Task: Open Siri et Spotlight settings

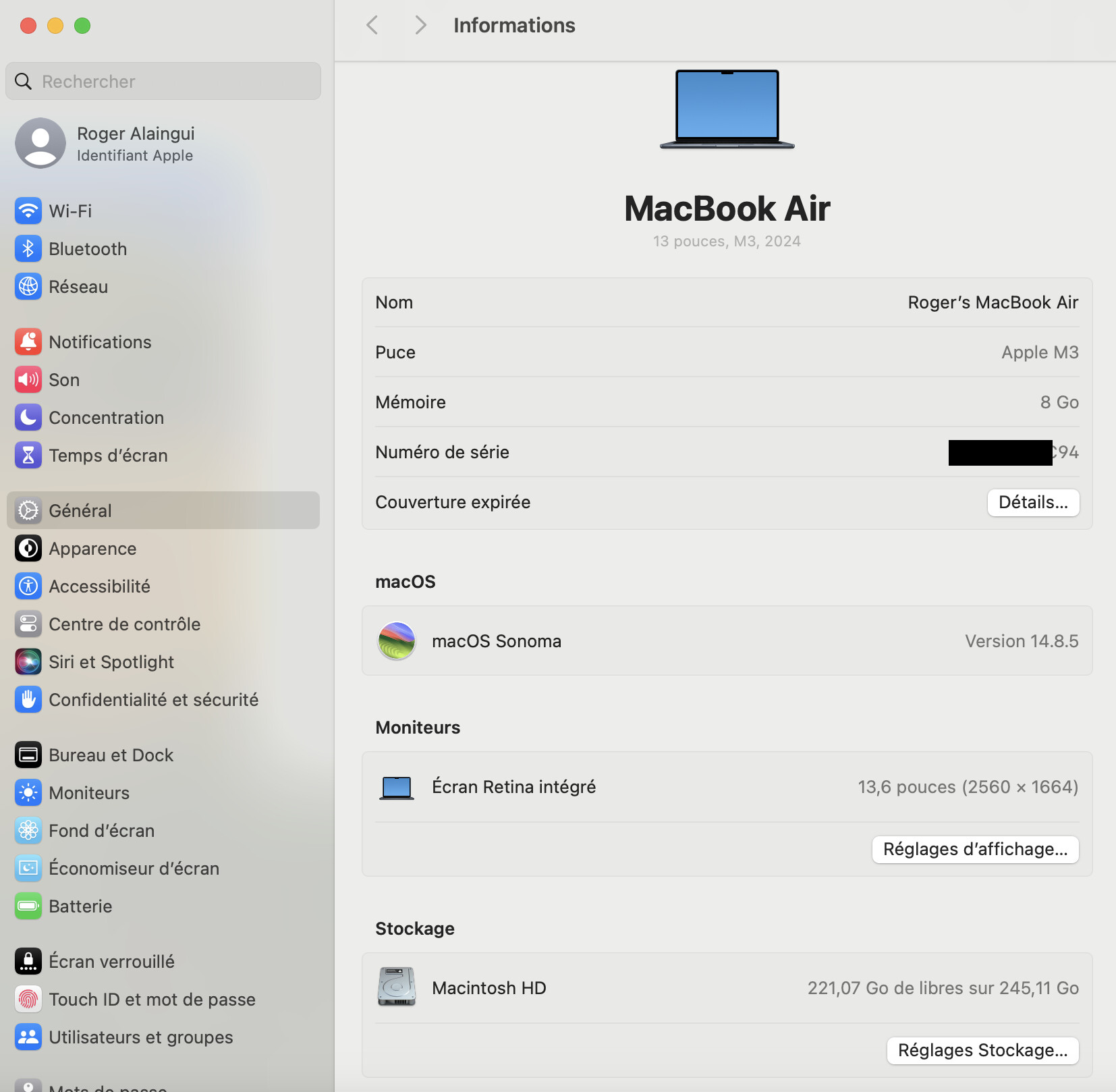Action: (111, 661)
